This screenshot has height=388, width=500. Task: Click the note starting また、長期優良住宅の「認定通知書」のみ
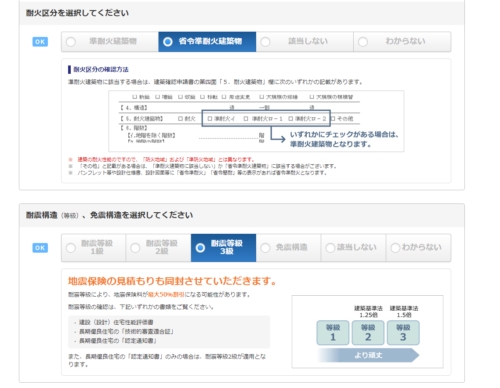tap(167, 360)
